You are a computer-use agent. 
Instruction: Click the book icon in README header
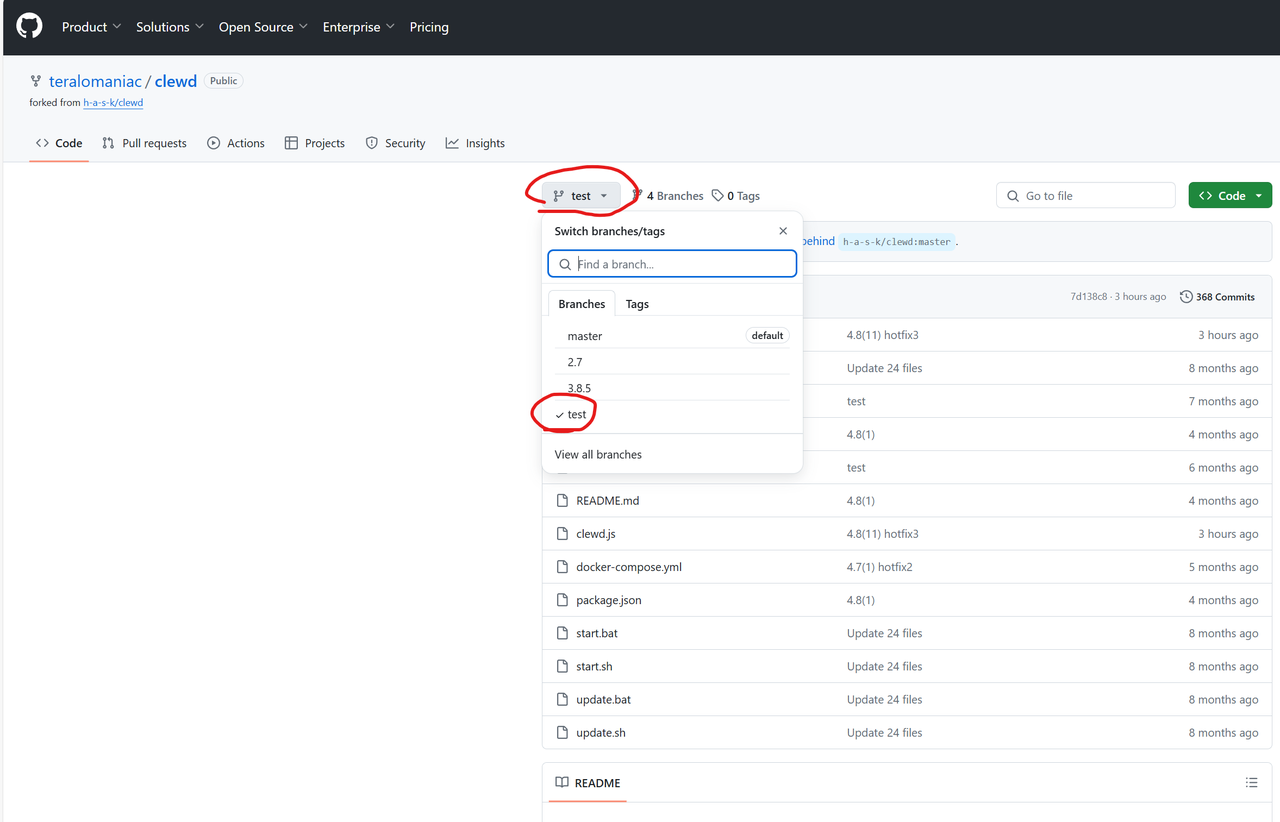pos(562,783)
